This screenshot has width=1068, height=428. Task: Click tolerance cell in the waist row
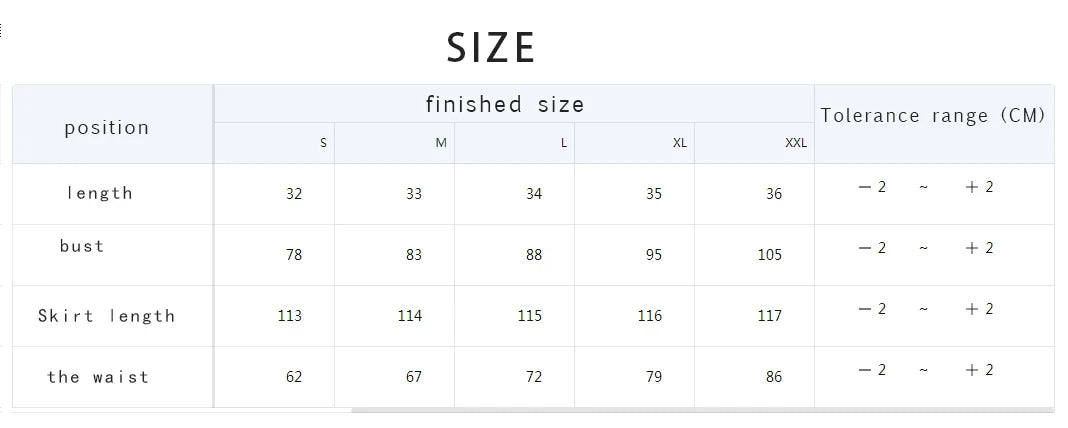(x=926, y=371)
